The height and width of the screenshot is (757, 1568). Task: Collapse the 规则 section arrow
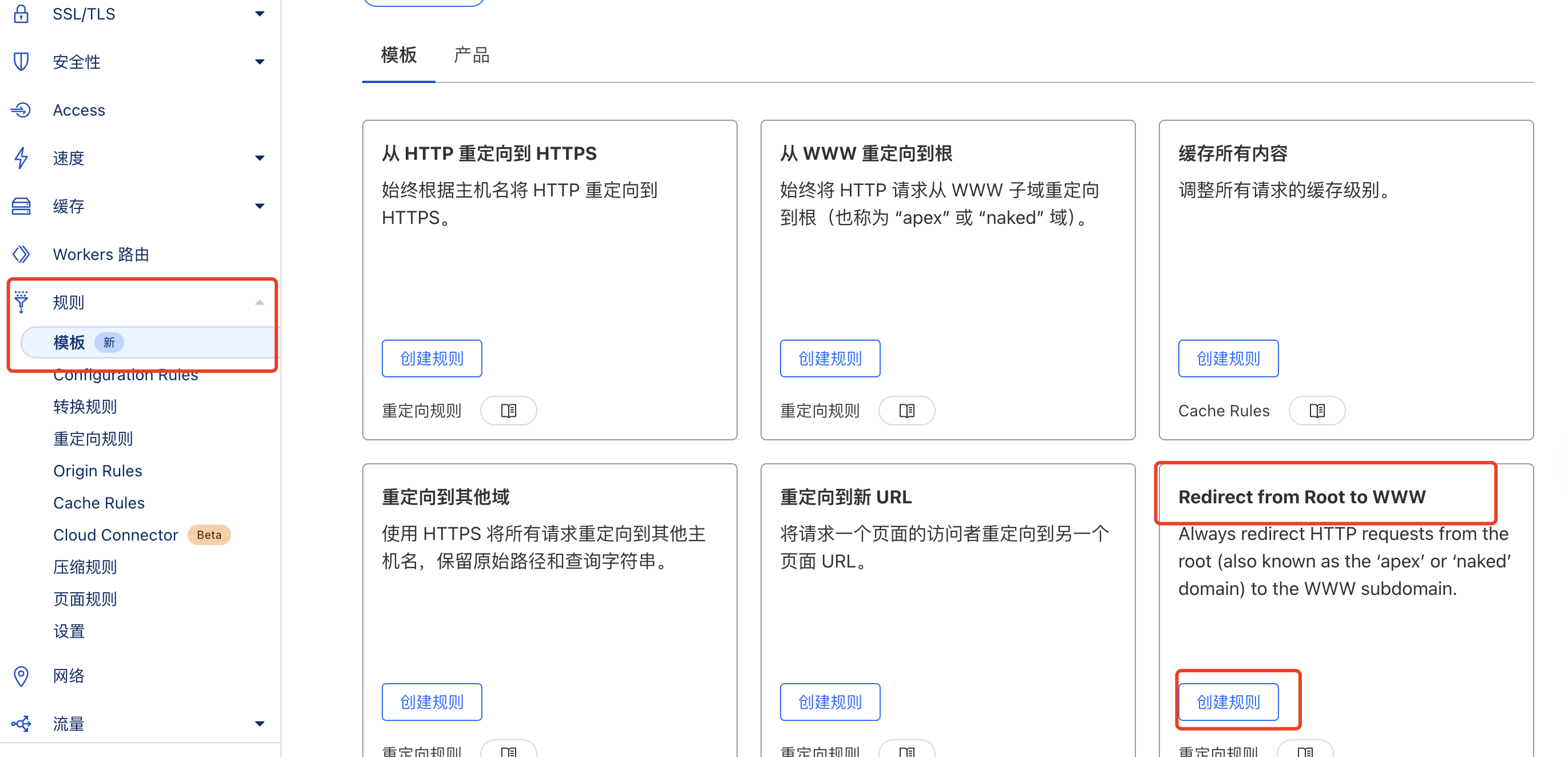point(260,302)
